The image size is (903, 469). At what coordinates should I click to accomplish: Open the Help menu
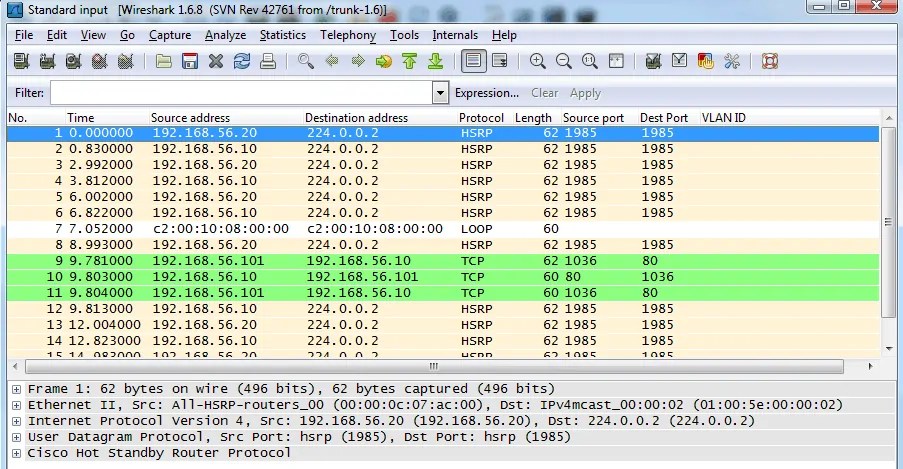click(504, 35)
